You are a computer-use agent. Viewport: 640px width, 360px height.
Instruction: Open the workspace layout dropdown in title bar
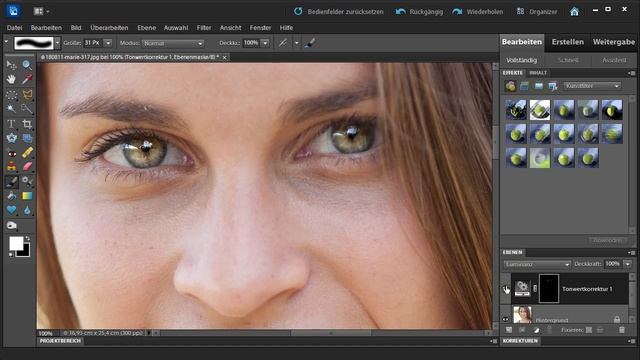[x=41, y=11]
